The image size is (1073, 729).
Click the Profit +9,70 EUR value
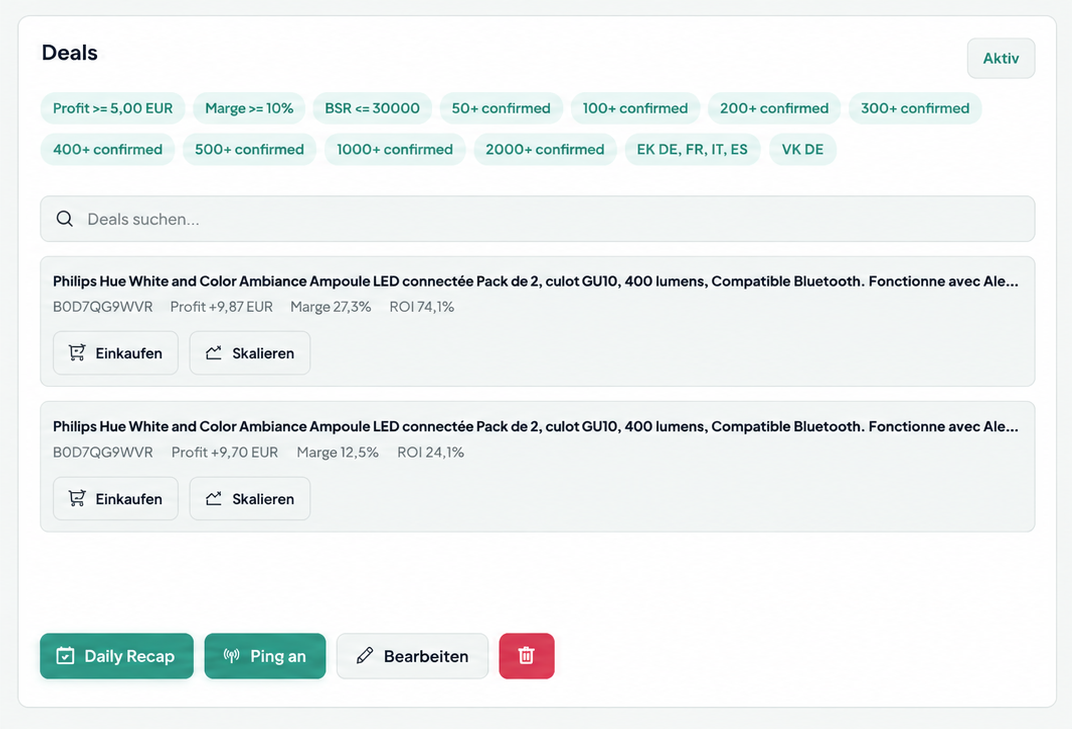(224, 452)
